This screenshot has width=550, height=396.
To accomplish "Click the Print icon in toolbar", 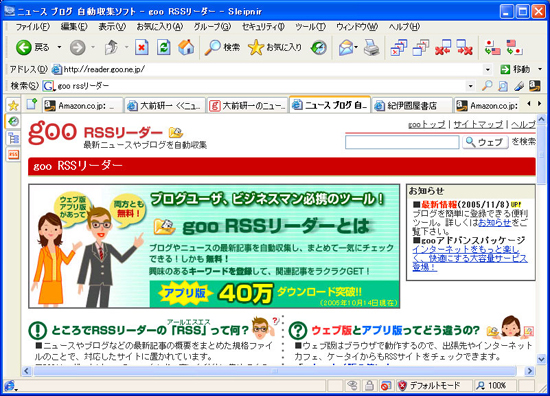I will click(x=371, y=47).
